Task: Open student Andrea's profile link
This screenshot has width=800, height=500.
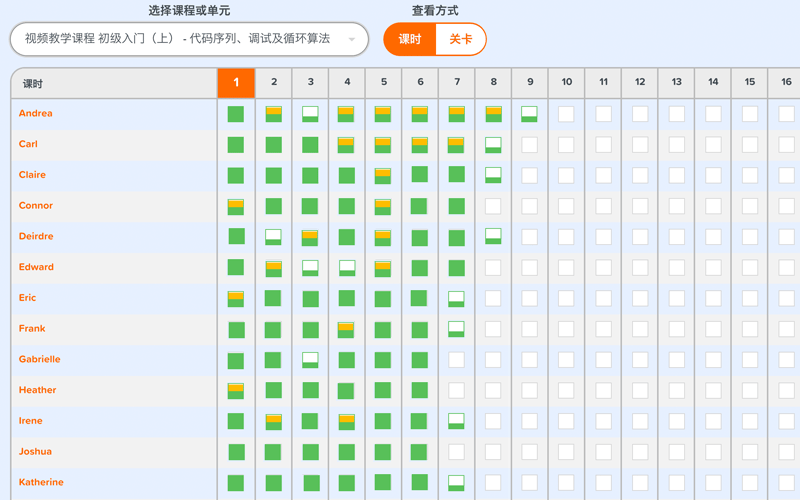Action: click(x=36, y=114)
